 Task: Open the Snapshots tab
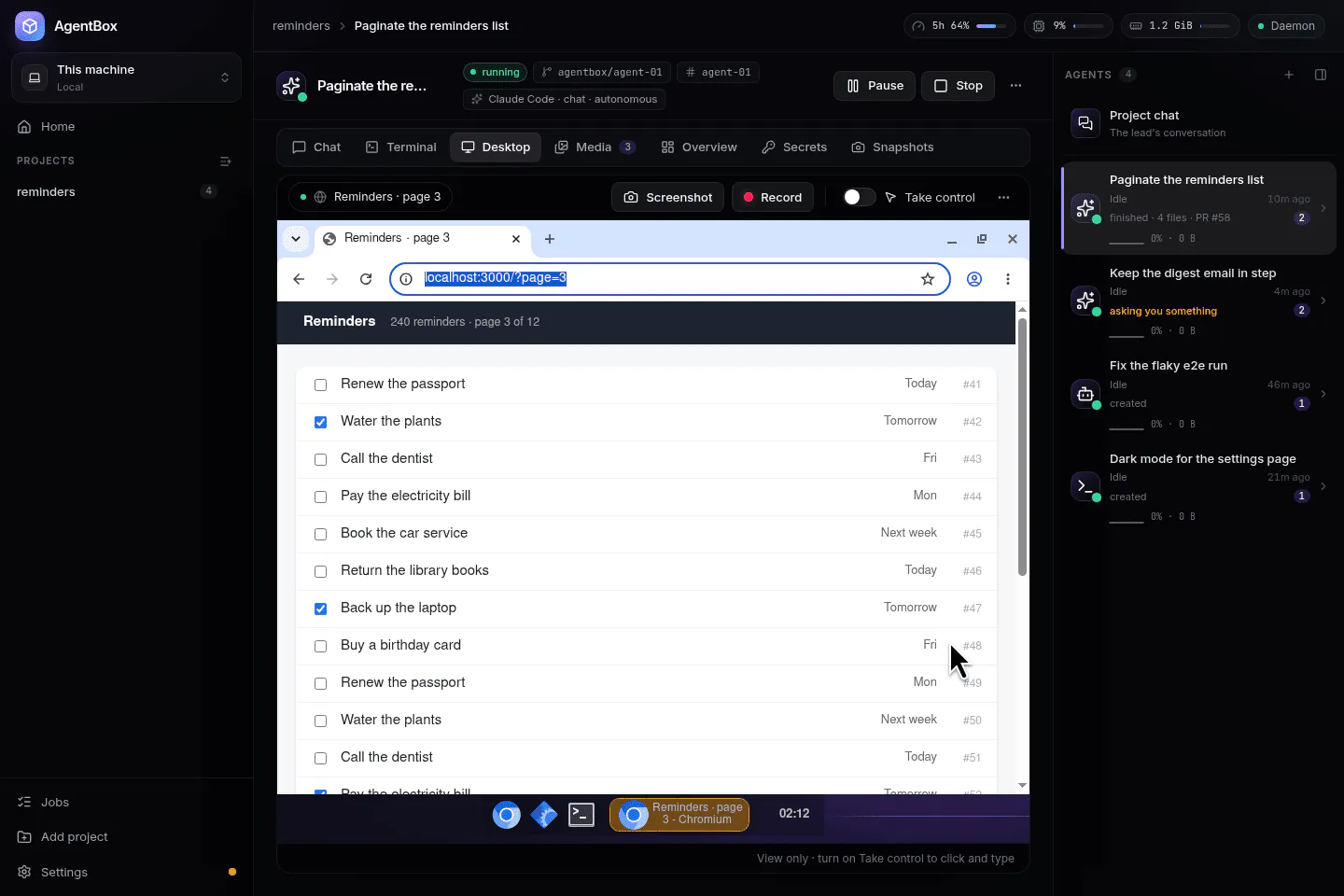coord(892,147)
